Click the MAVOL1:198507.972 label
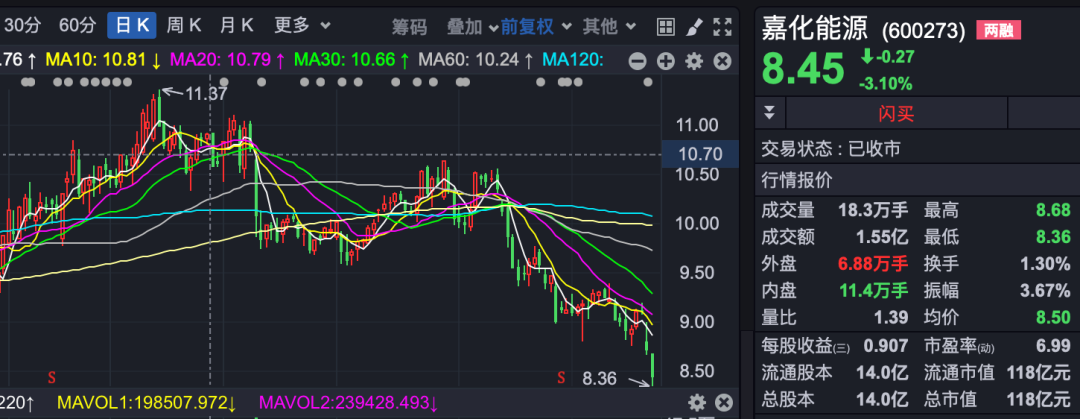 148,402
